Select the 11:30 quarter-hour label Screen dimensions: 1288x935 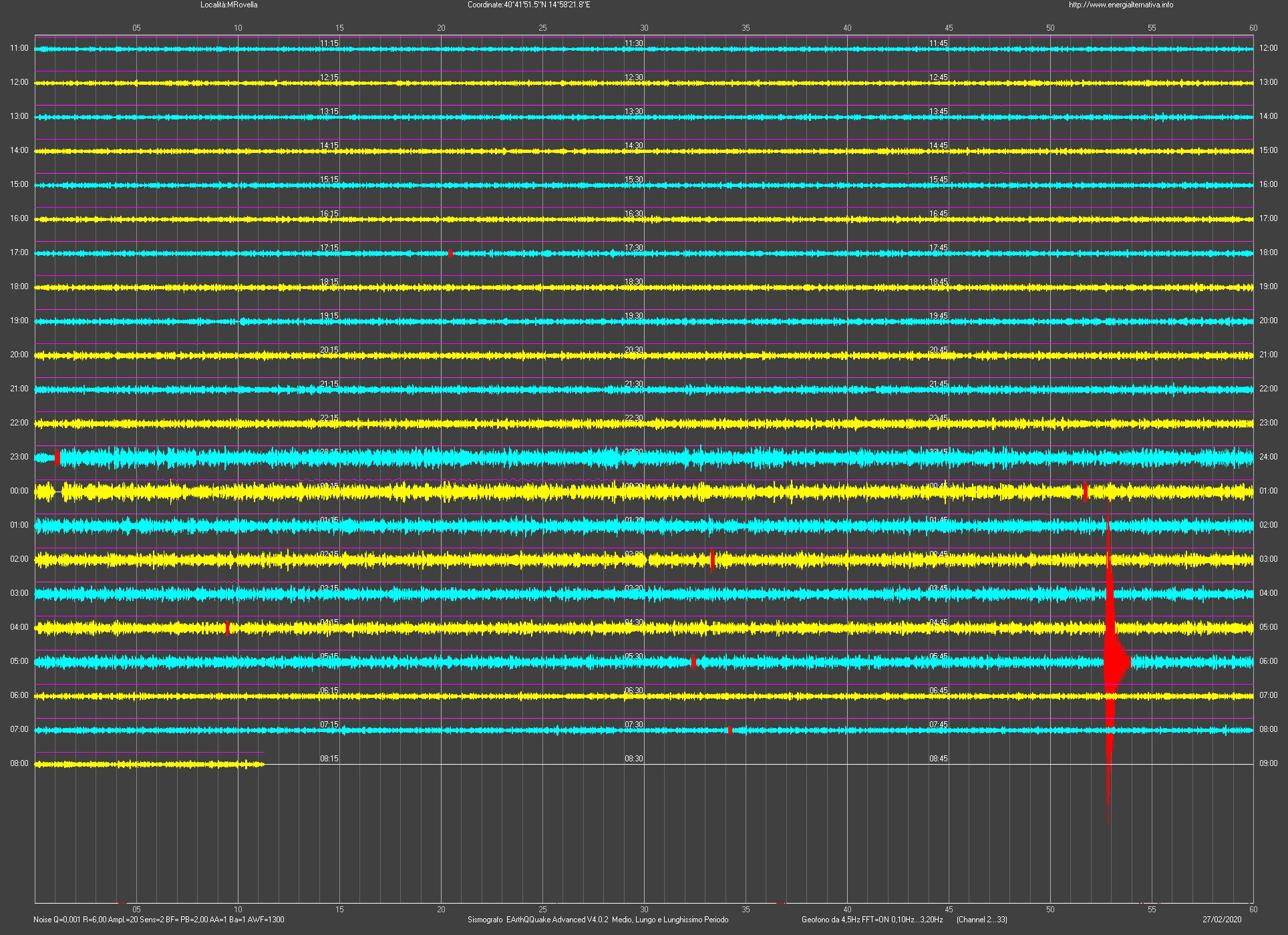634,43
